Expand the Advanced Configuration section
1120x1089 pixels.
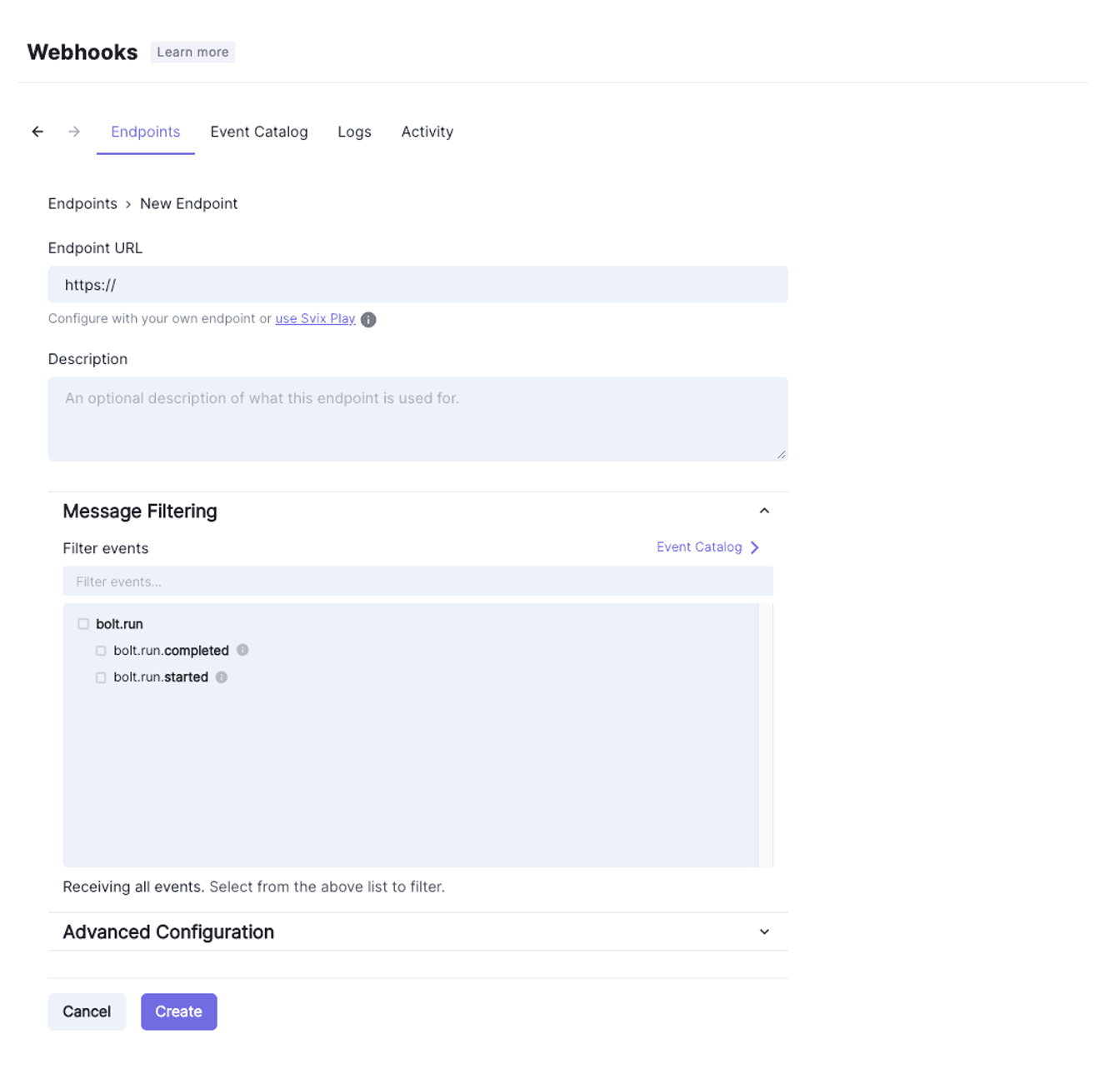764,932
